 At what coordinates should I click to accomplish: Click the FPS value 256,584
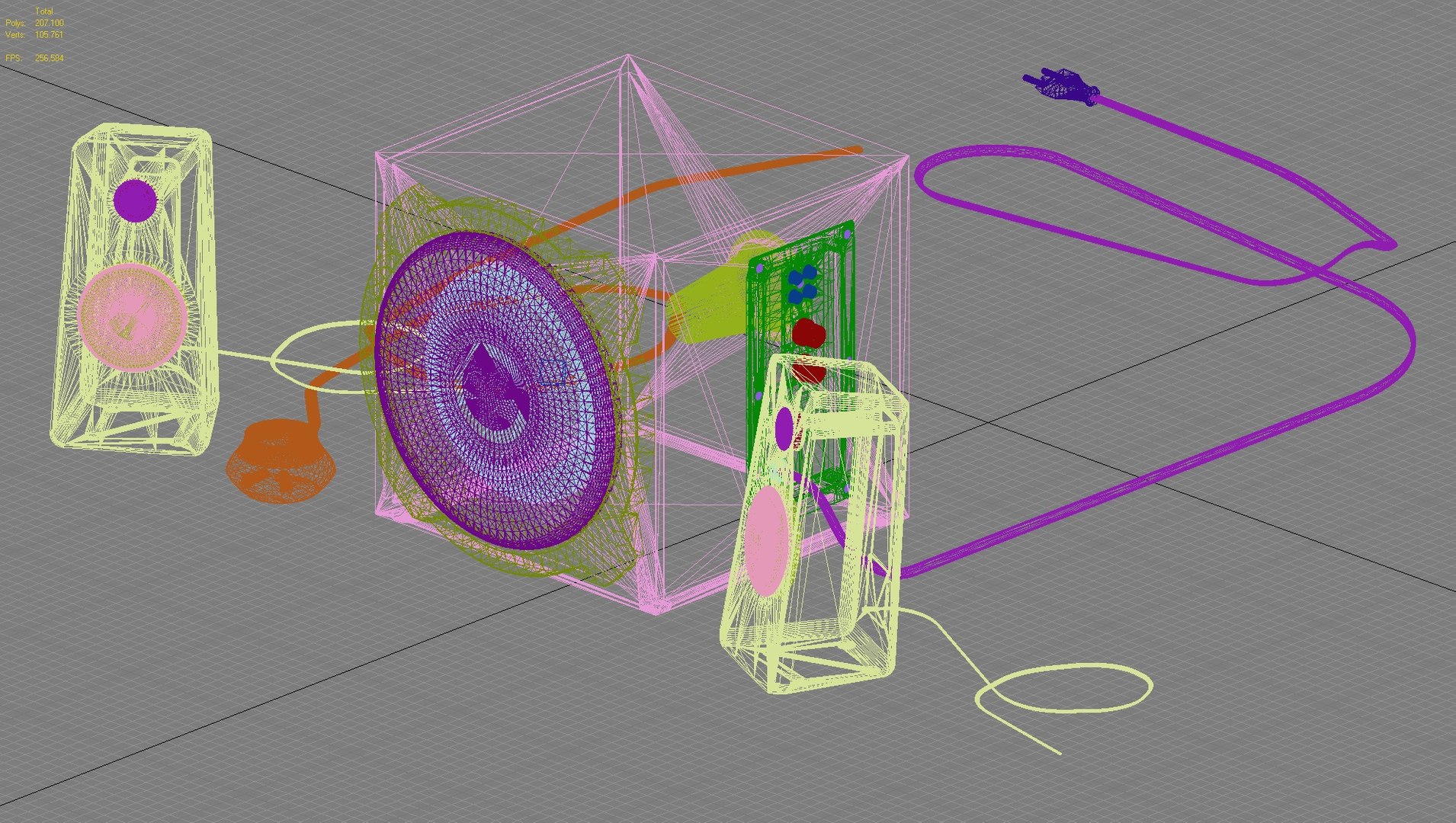click(50, 58)
